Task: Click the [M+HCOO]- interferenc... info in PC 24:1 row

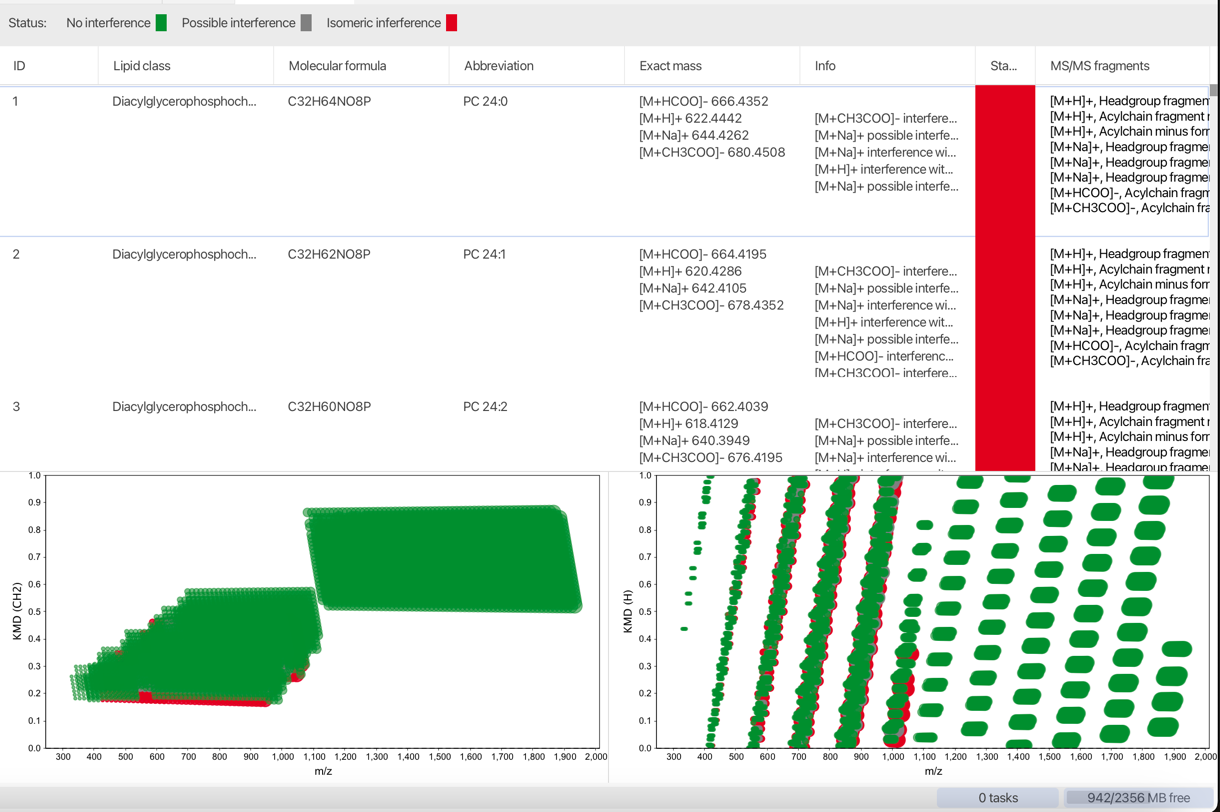Action: point(884,356)
